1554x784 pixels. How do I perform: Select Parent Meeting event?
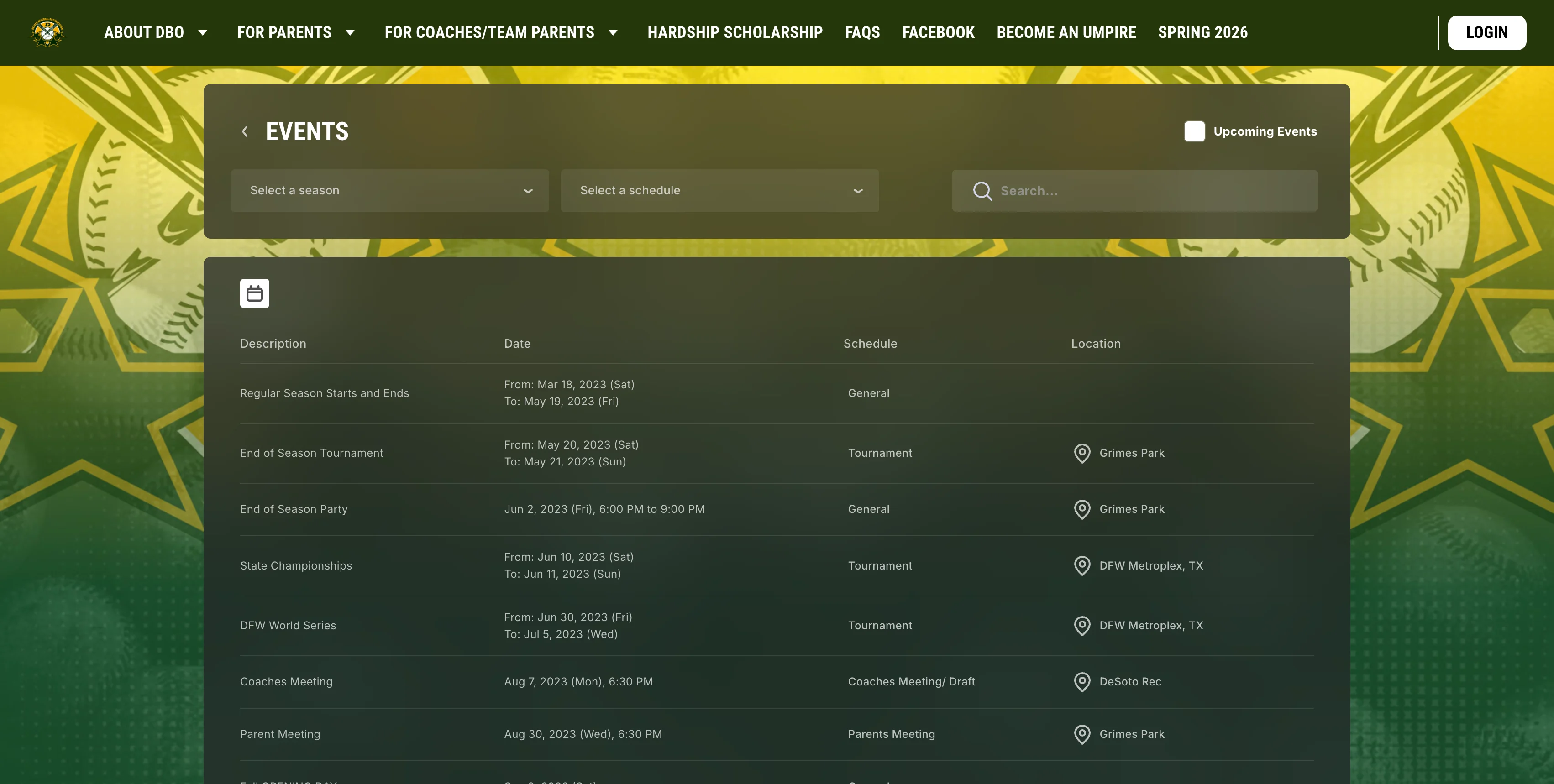coord(280,734)
